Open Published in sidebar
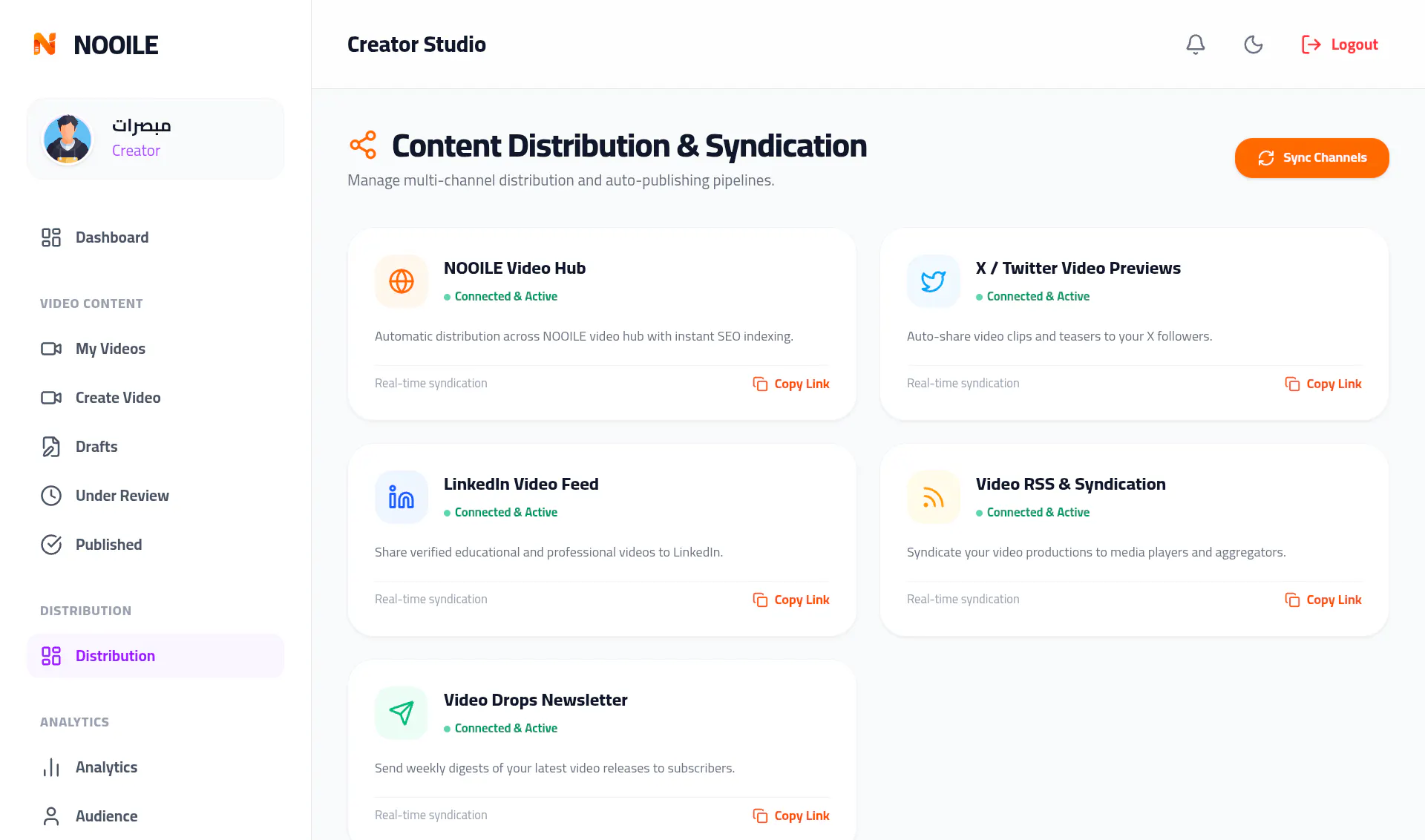This screenshot has height=840, width=1425. (156, 545)
